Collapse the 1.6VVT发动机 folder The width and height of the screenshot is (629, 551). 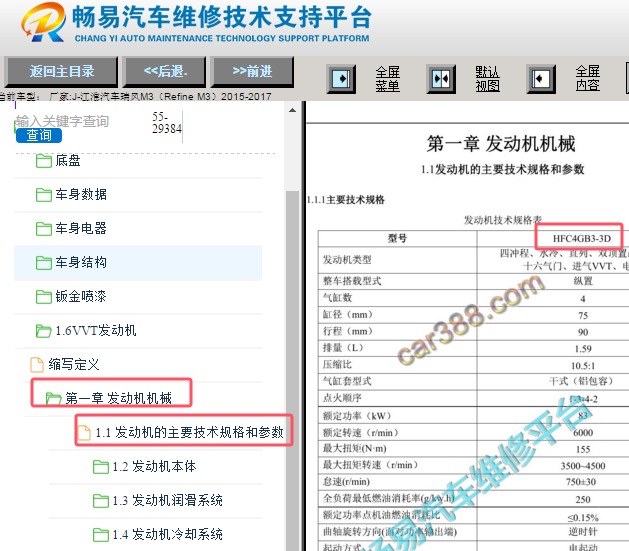(95, 331)
